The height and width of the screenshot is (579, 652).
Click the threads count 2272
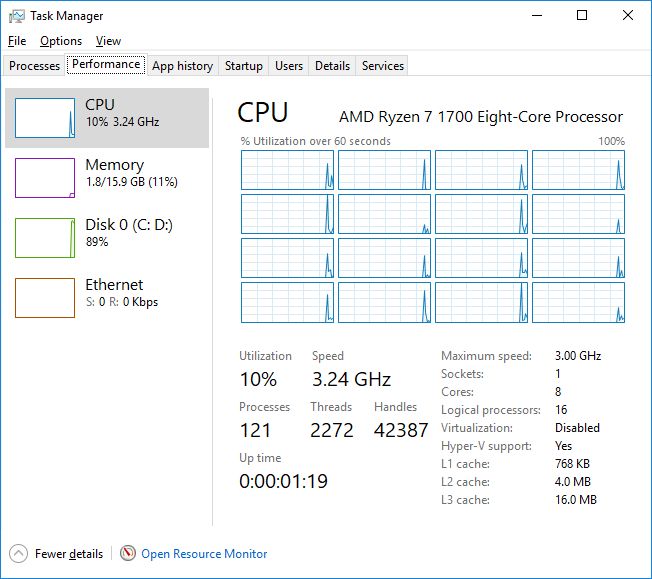(331, 430)
